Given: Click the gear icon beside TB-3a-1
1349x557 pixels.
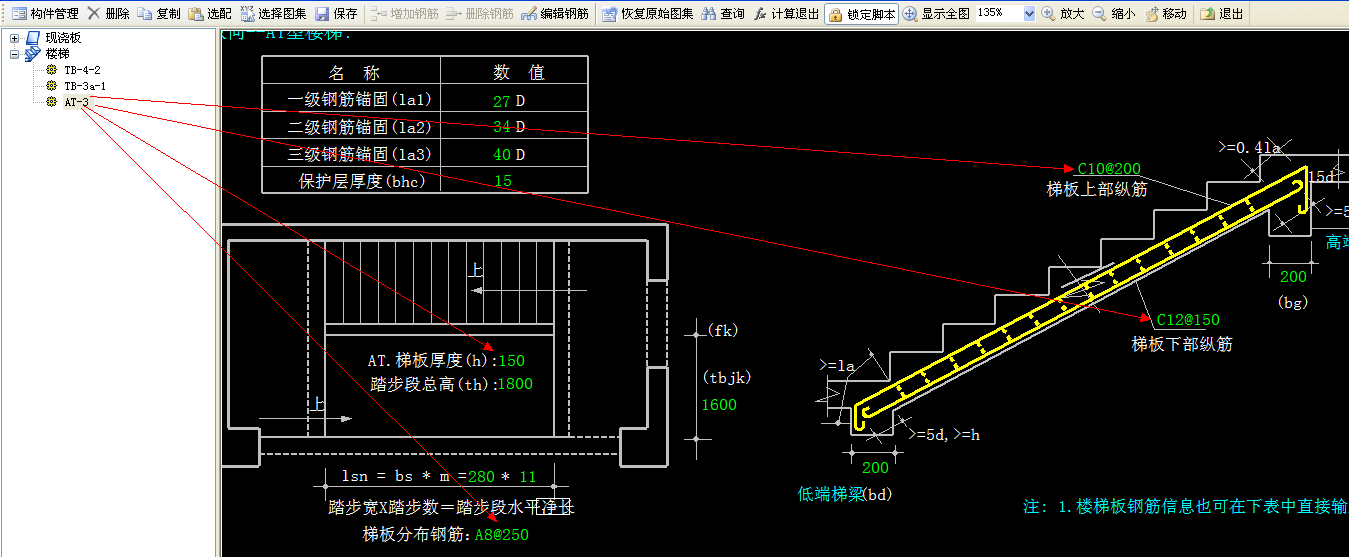Looking at the screenshot, I should point(51,86).
